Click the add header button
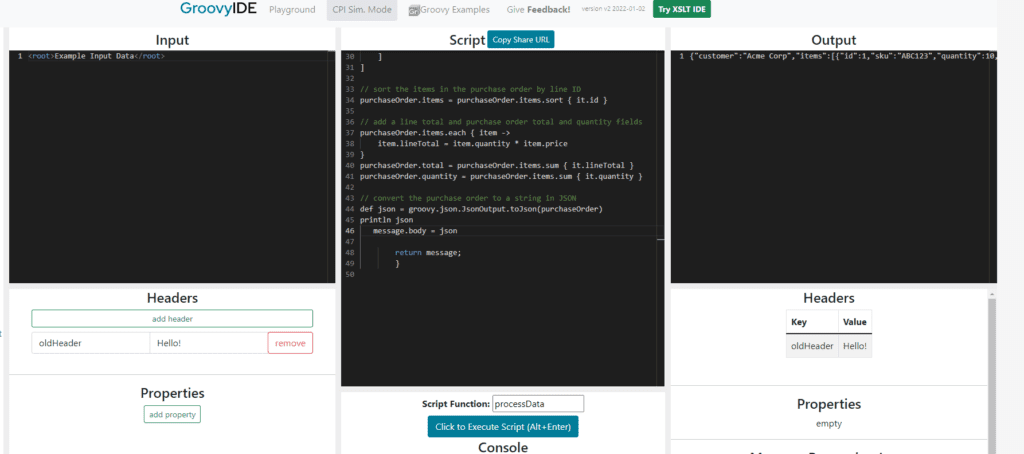1024x454 pixels. point(172,319)
